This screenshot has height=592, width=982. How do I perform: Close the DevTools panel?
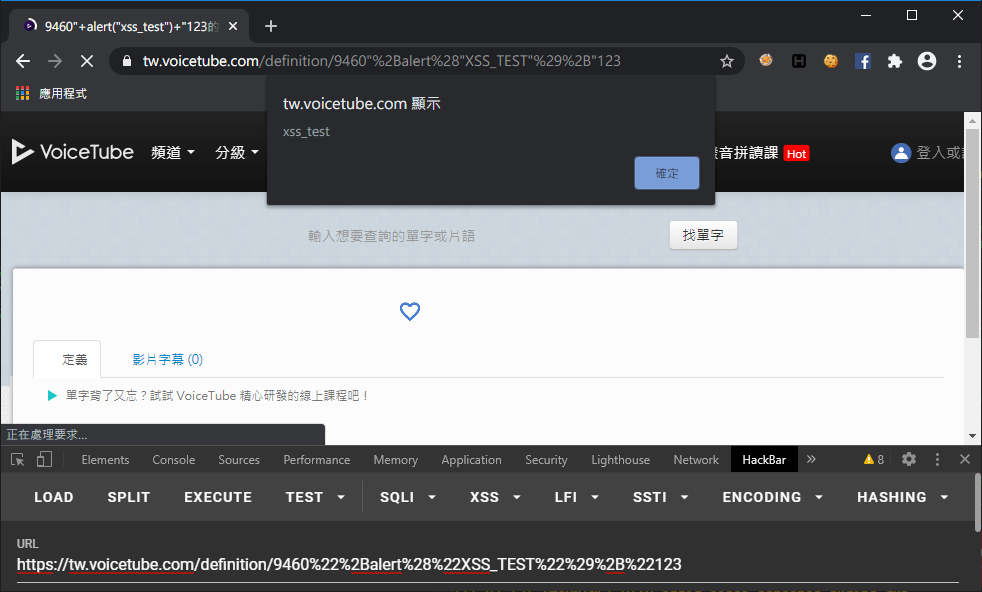pos(965,459)
